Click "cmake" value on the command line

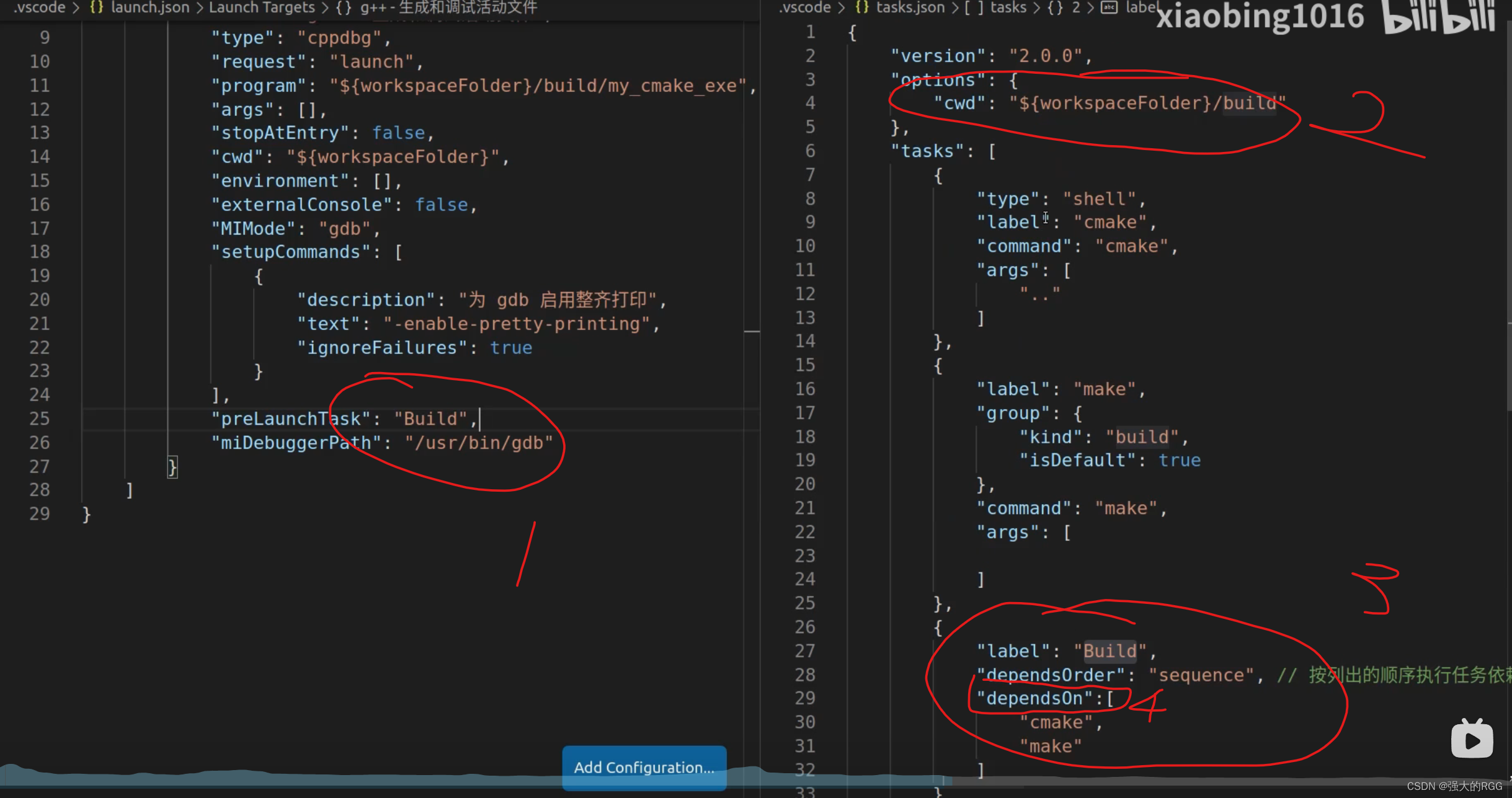(x=1131, y=246)
